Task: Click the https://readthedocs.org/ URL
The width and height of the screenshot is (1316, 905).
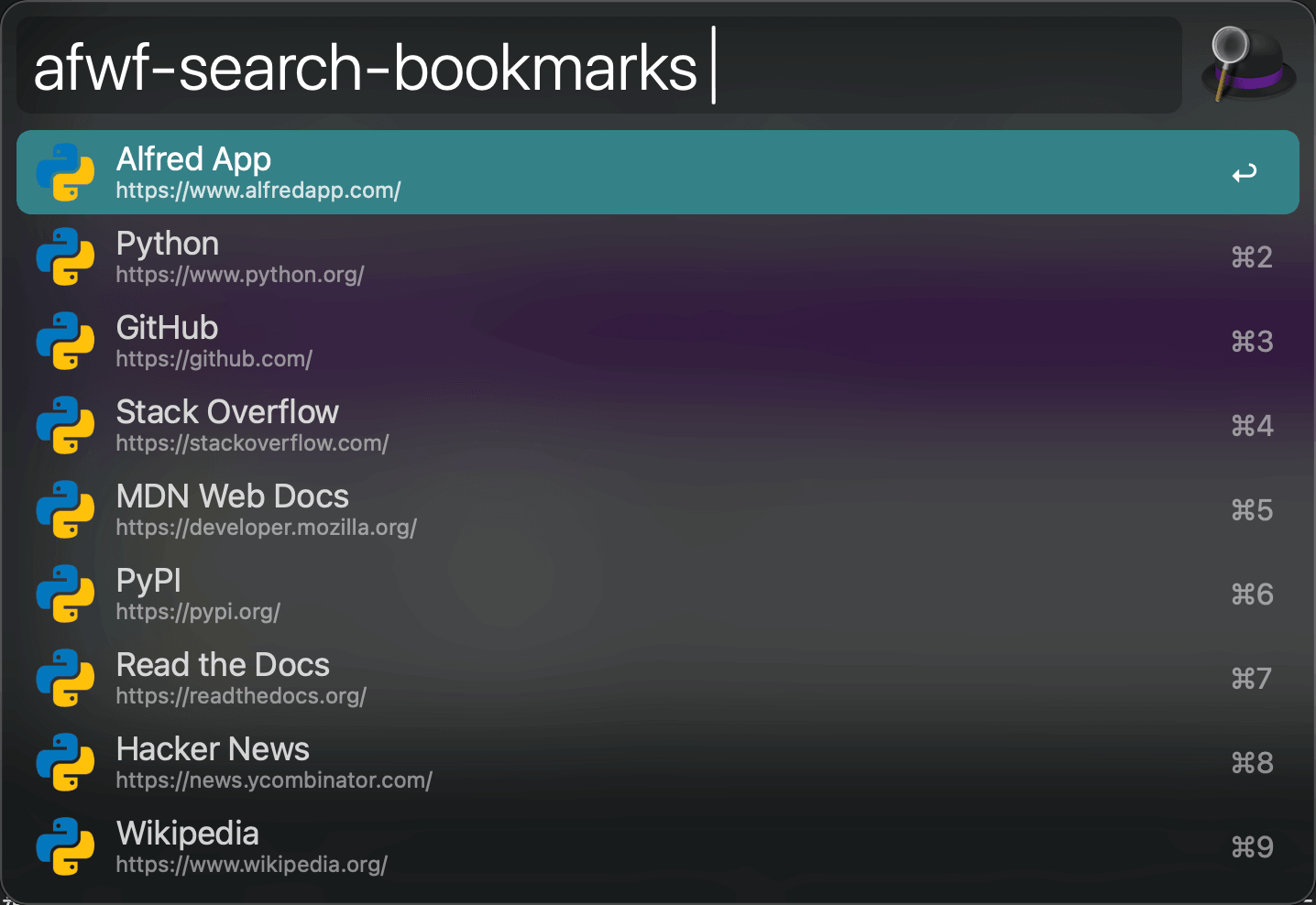Action: [x=241, y=696]
